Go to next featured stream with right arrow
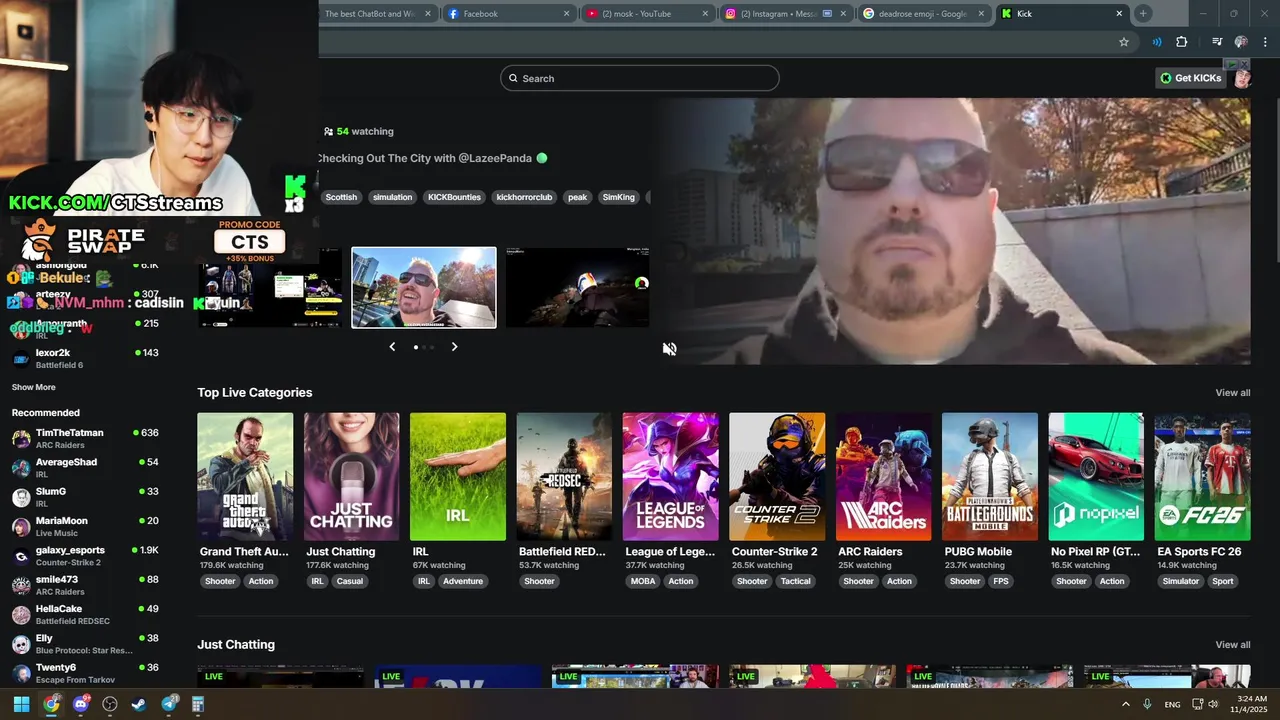This screenshot has width=1280, height=720. 454,347
